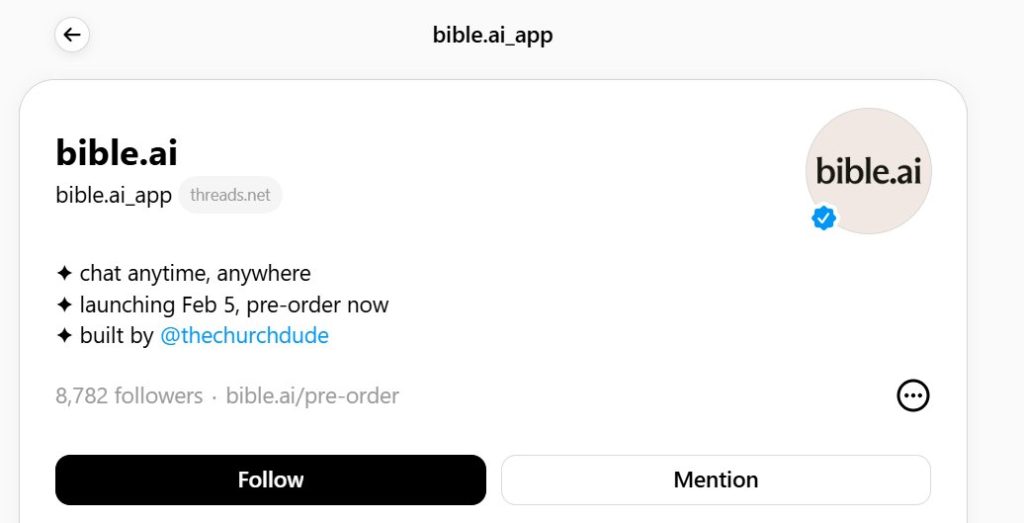Click the "launching Feb 5, pre-order now" text
This screenshot has height=523, width=1024.
coord(234,305)
